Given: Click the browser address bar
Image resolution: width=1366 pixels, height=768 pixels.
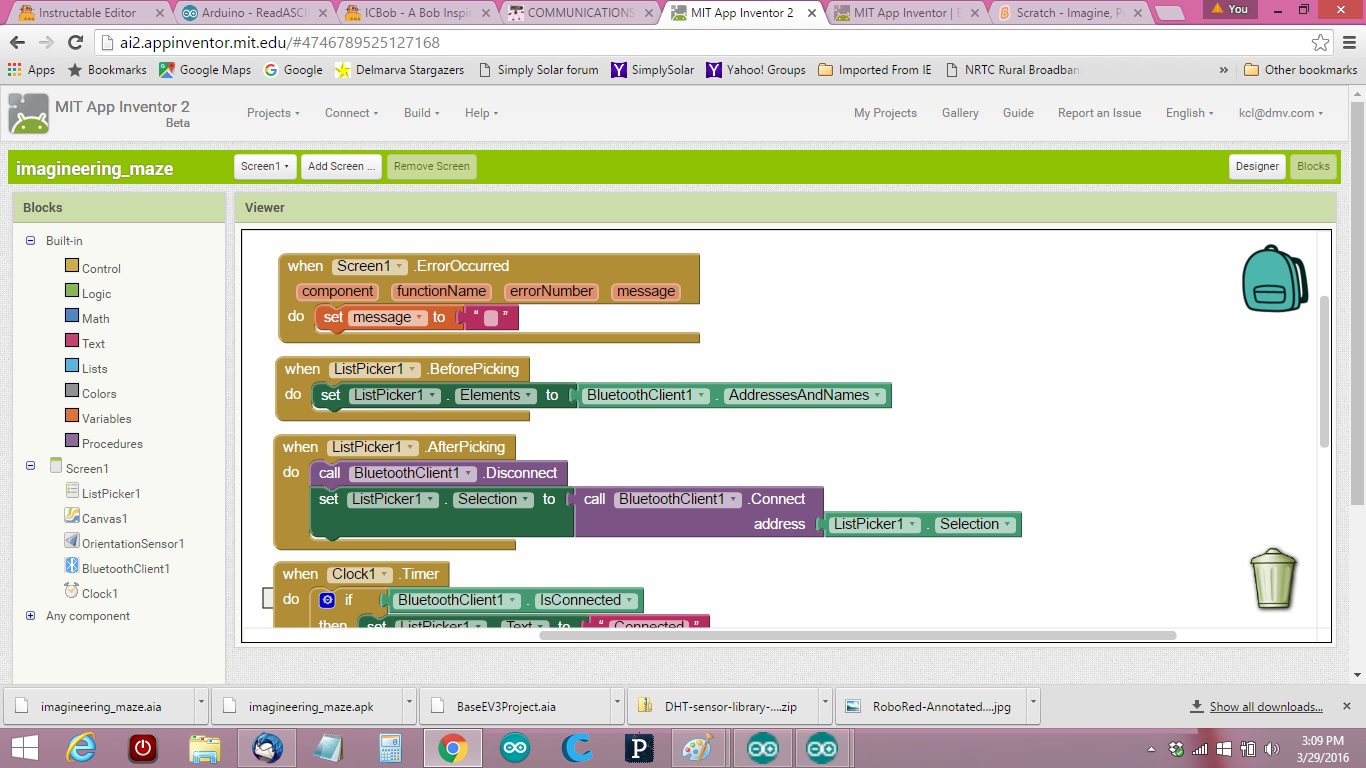Looking at the screenshot, I should tap(700, 43).
